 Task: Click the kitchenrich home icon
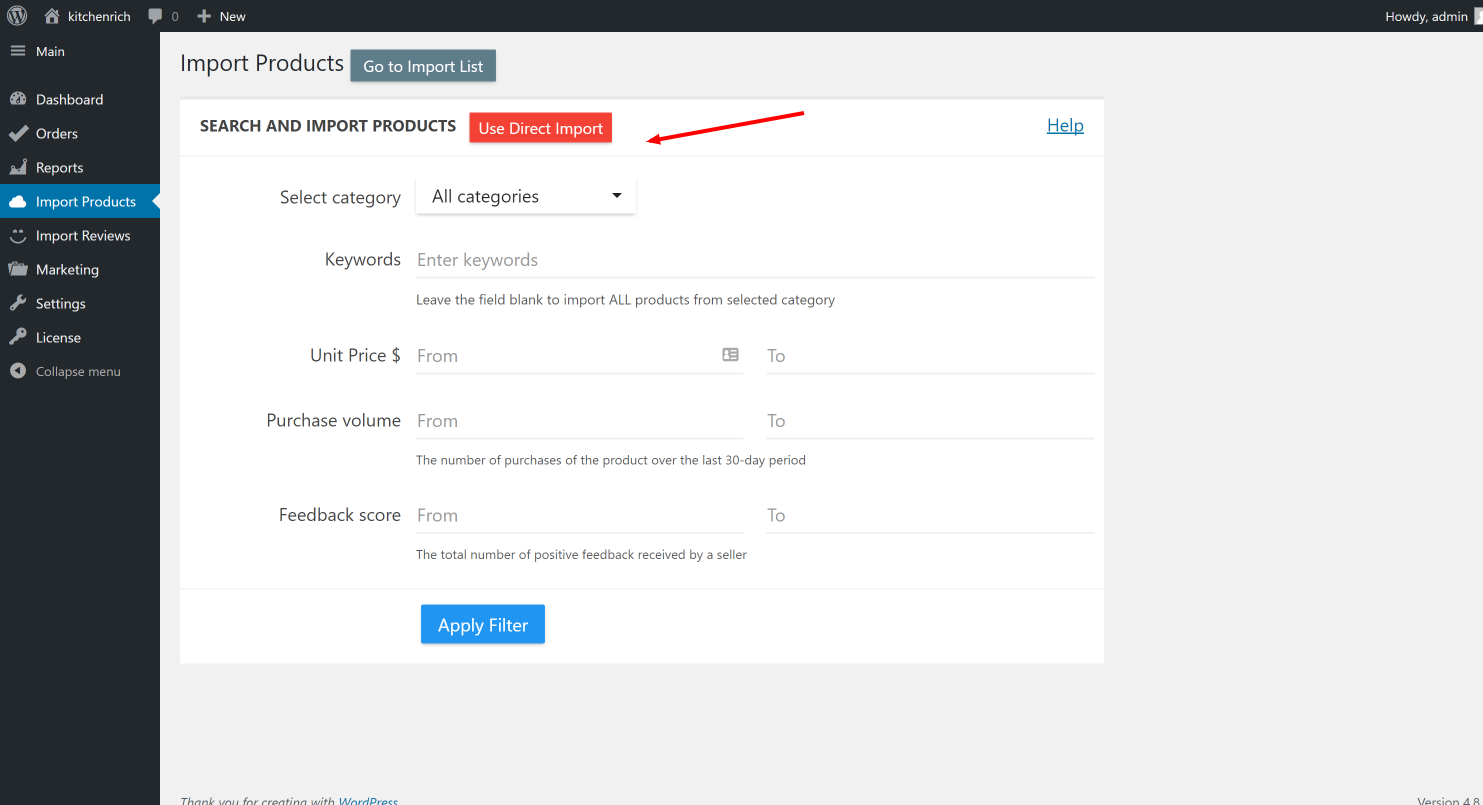(x=52, y=16)
